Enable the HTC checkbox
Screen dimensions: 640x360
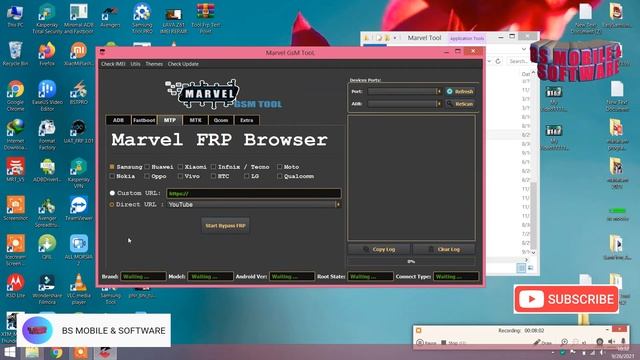pos(213,176)
